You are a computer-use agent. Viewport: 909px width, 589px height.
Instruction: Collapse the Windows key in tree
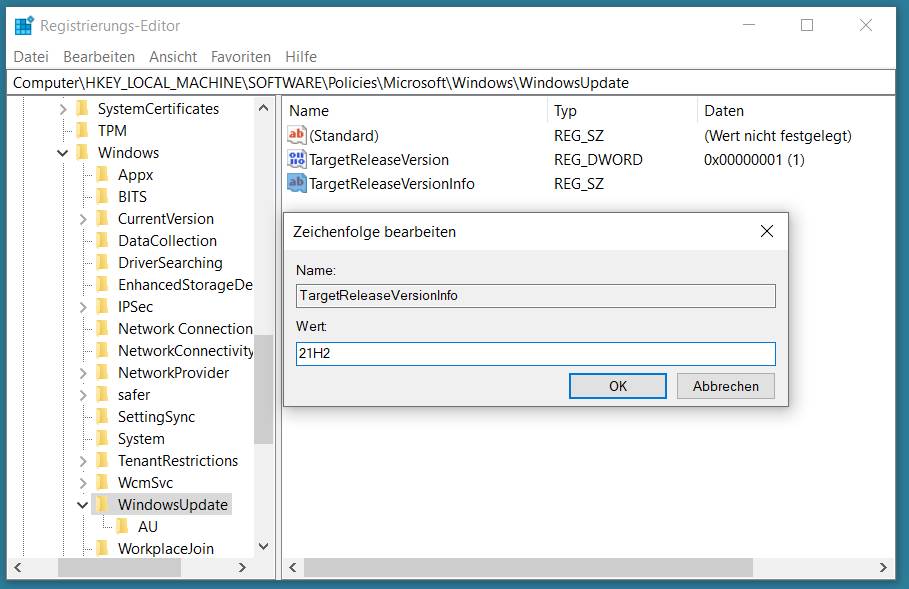tap(63, 153)
